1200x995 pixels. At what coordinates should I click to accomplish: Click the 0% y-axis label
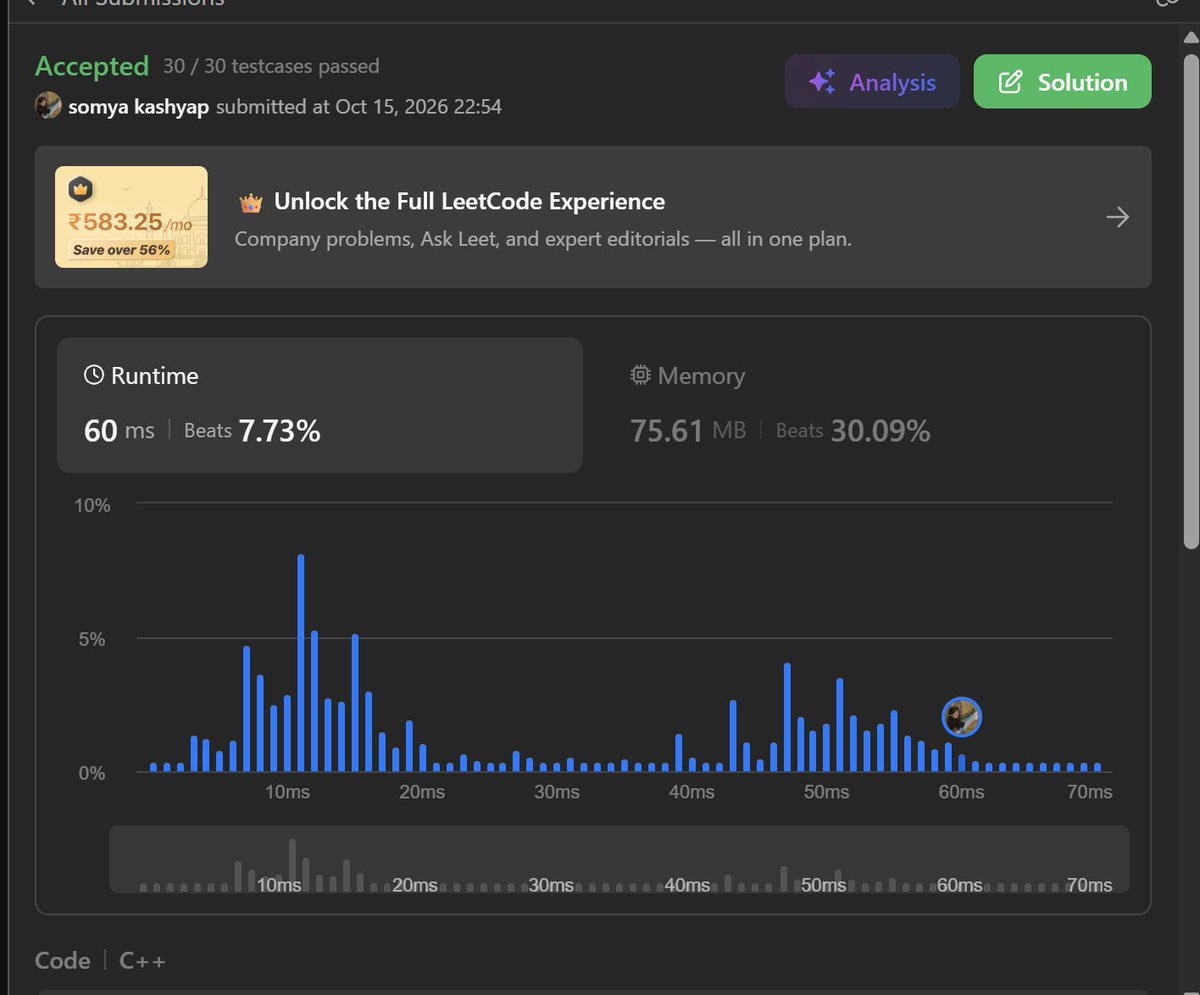(92, 773)
